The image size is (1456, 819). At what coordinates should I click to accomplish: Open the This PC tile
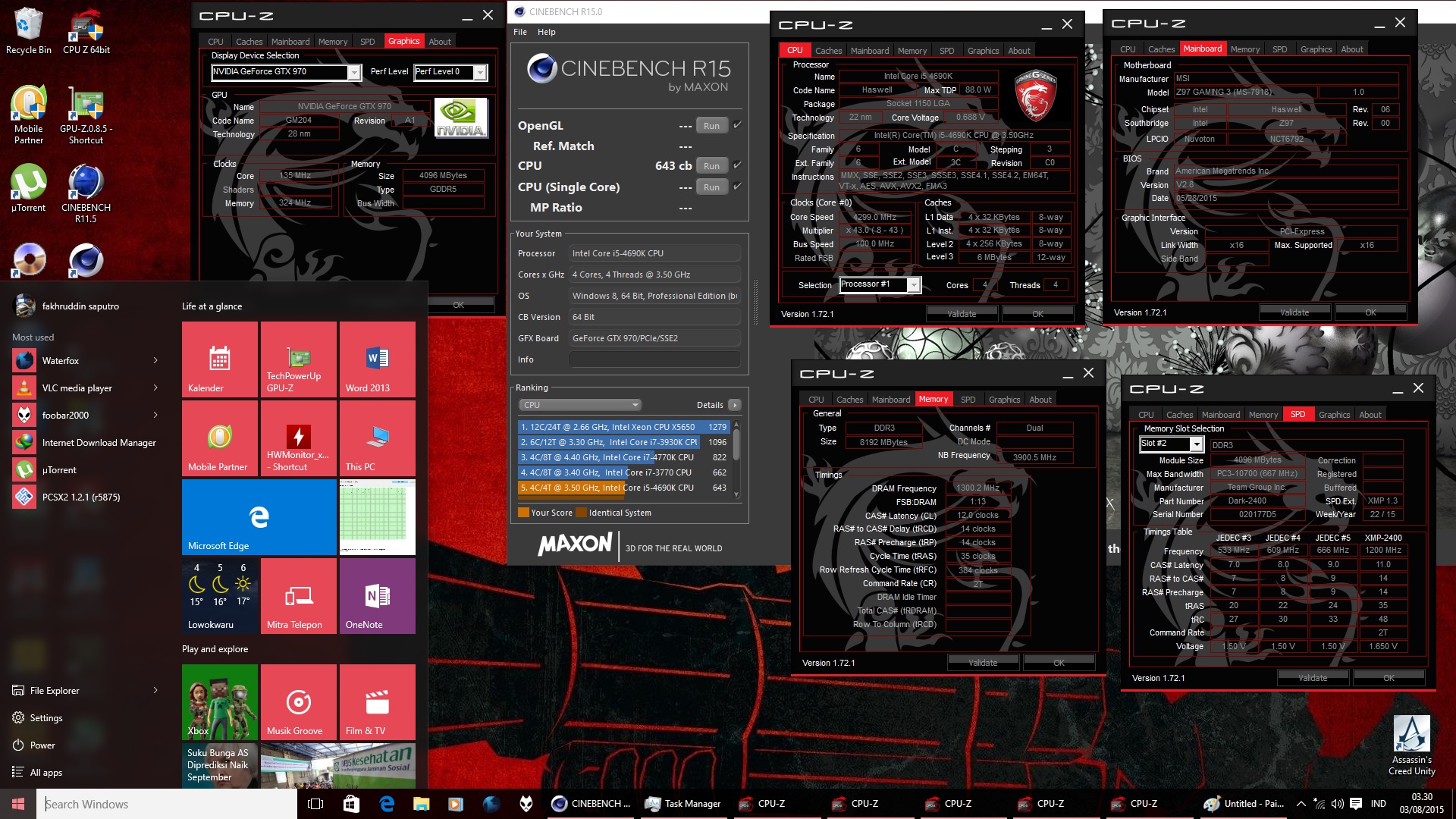378,438
